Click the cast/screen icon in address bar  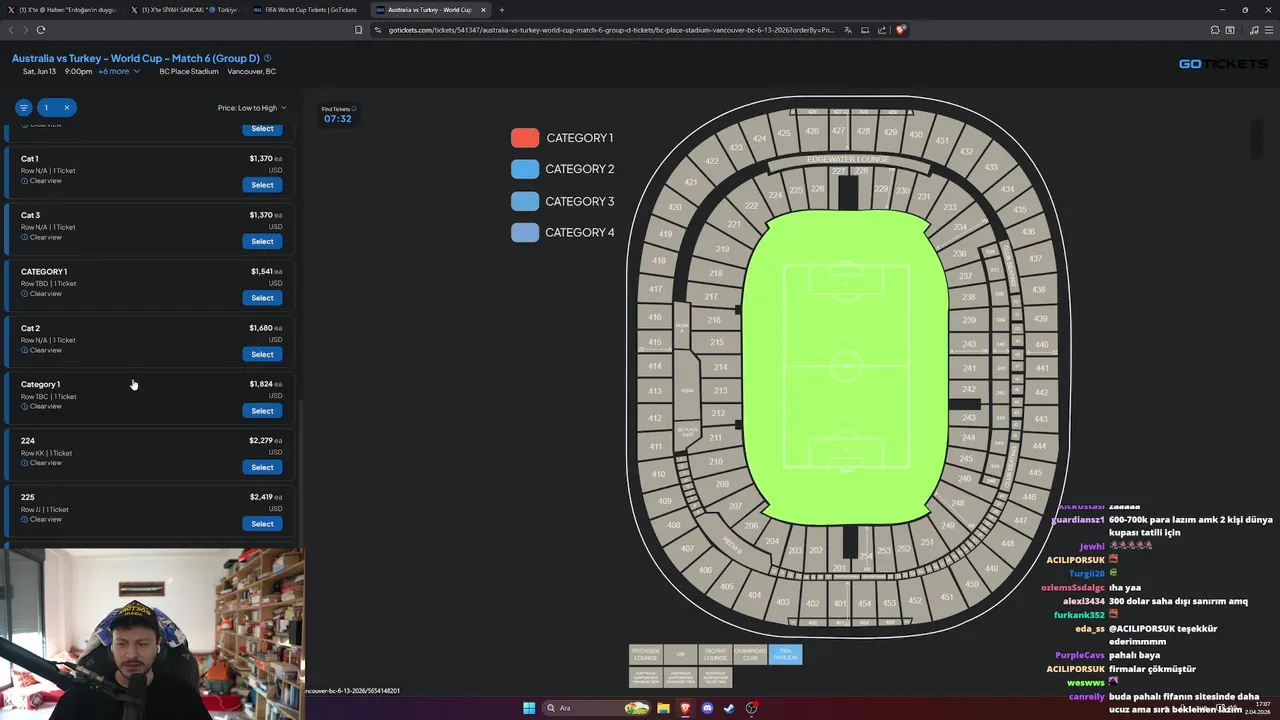point(865,30)
